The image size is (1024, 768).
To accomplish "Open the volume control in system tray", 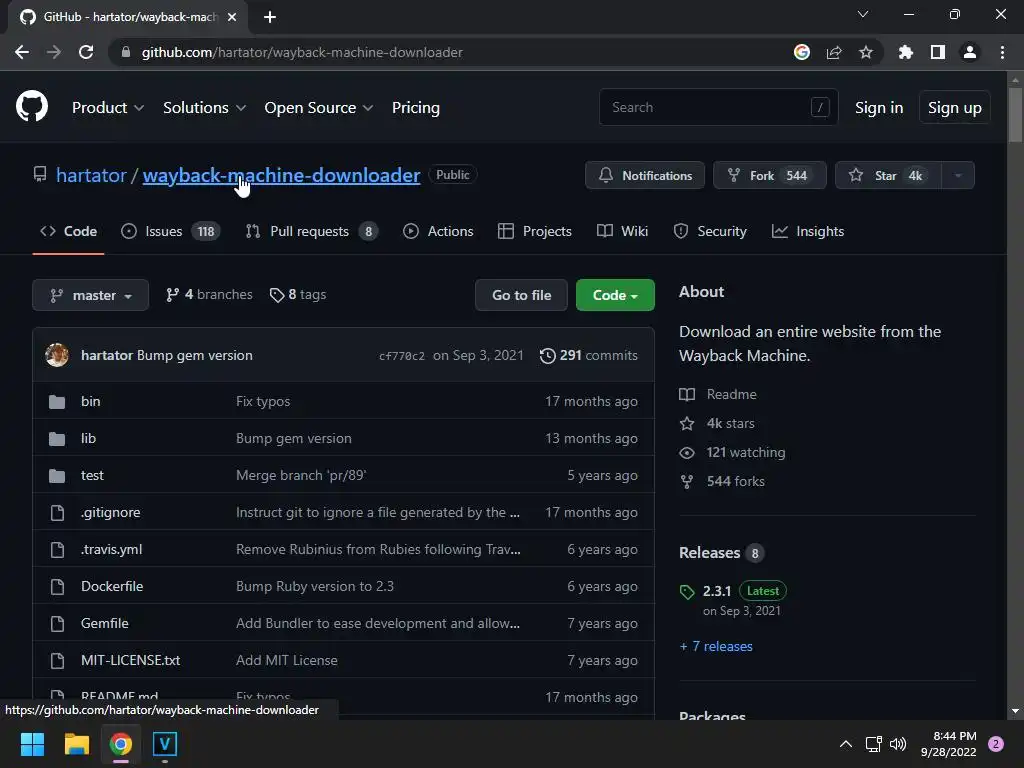I will coord(899,744).
